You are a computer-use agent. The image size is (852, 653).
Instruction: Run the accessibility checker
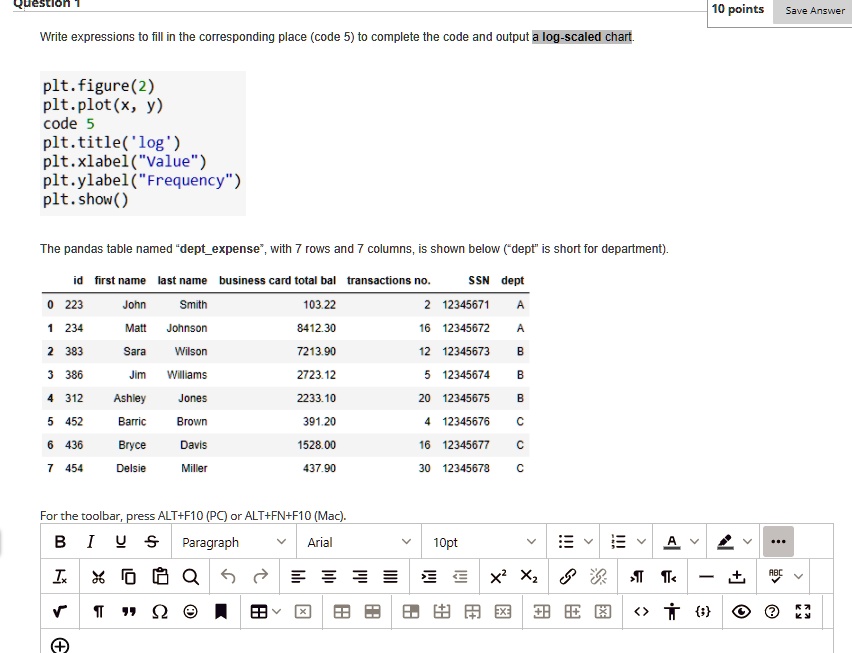point(672,612)
